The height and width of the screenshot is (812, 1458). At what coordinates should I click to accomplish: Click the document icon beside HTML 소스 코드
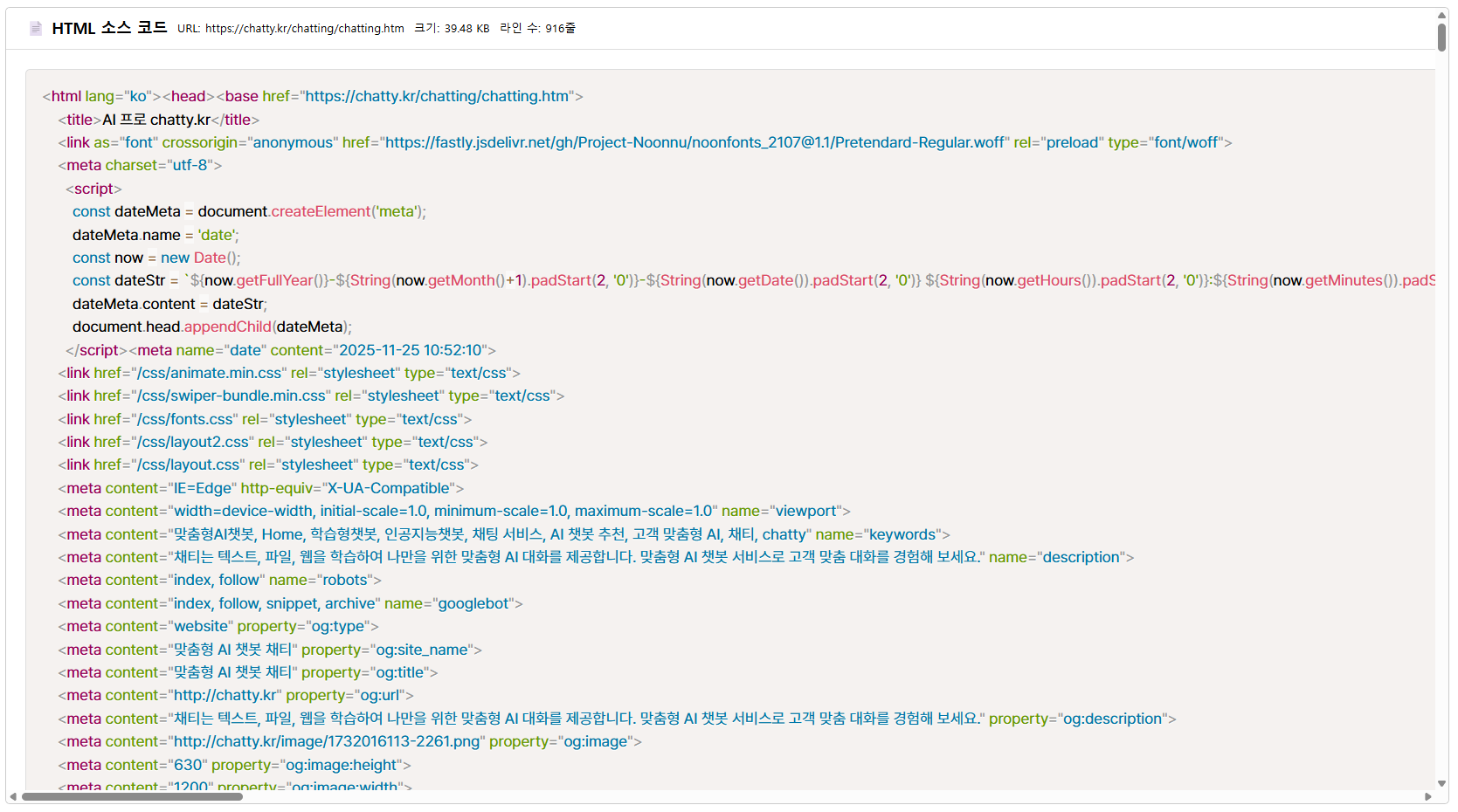coord(36,29)
